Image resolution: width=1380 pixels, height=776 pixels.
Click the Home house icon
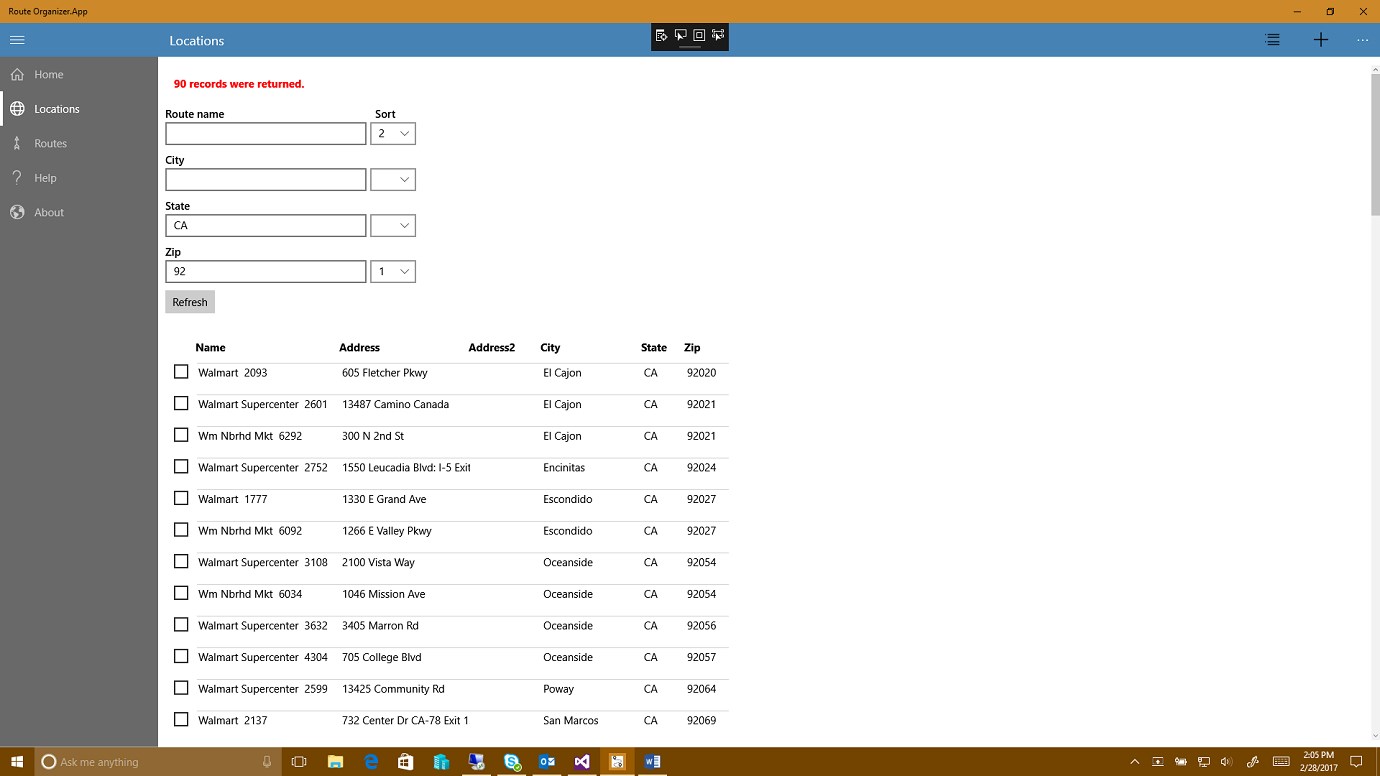17,74
